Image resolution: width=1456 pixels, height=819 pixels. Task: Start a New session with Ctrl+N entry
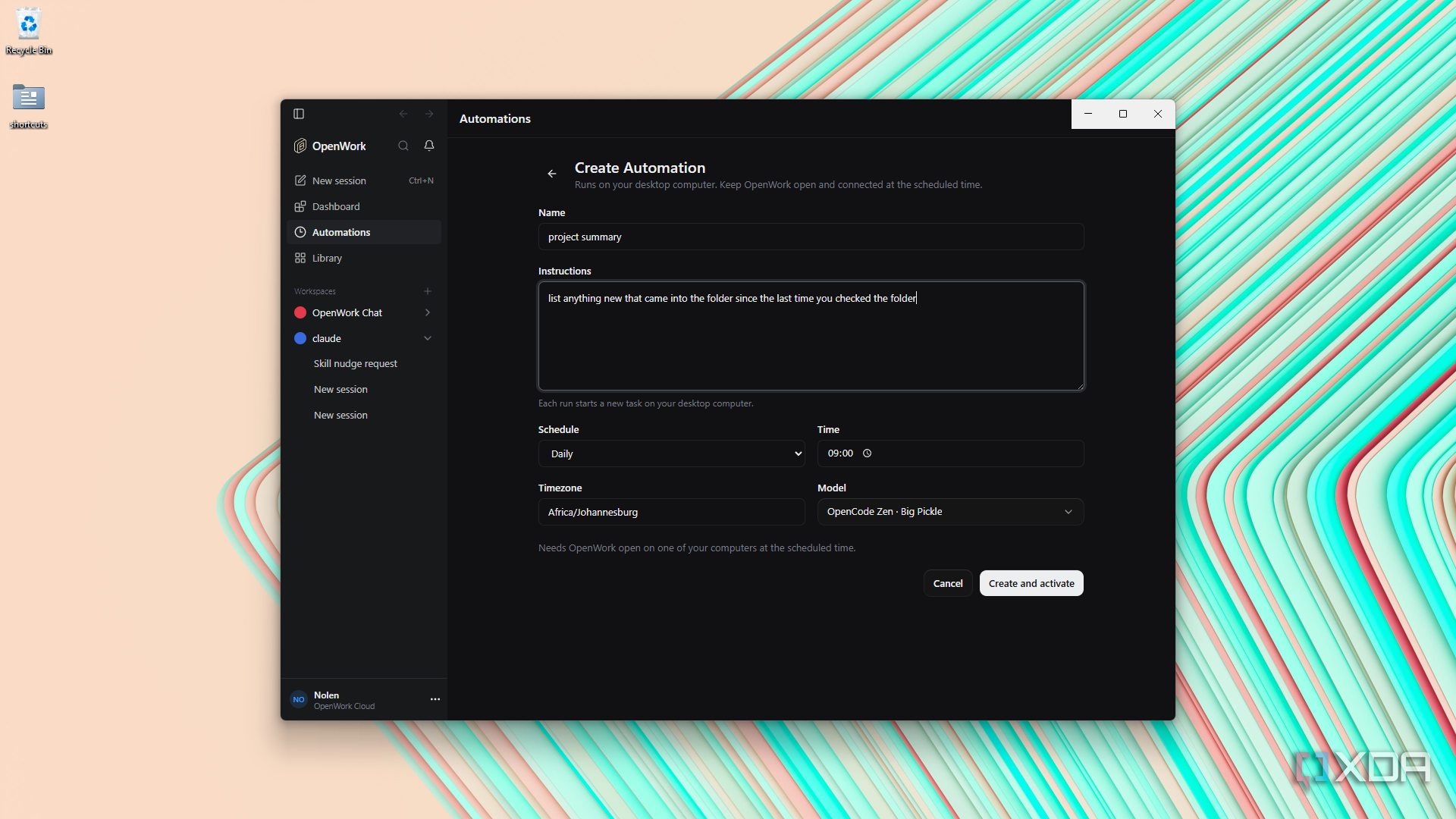click(364, 180)
